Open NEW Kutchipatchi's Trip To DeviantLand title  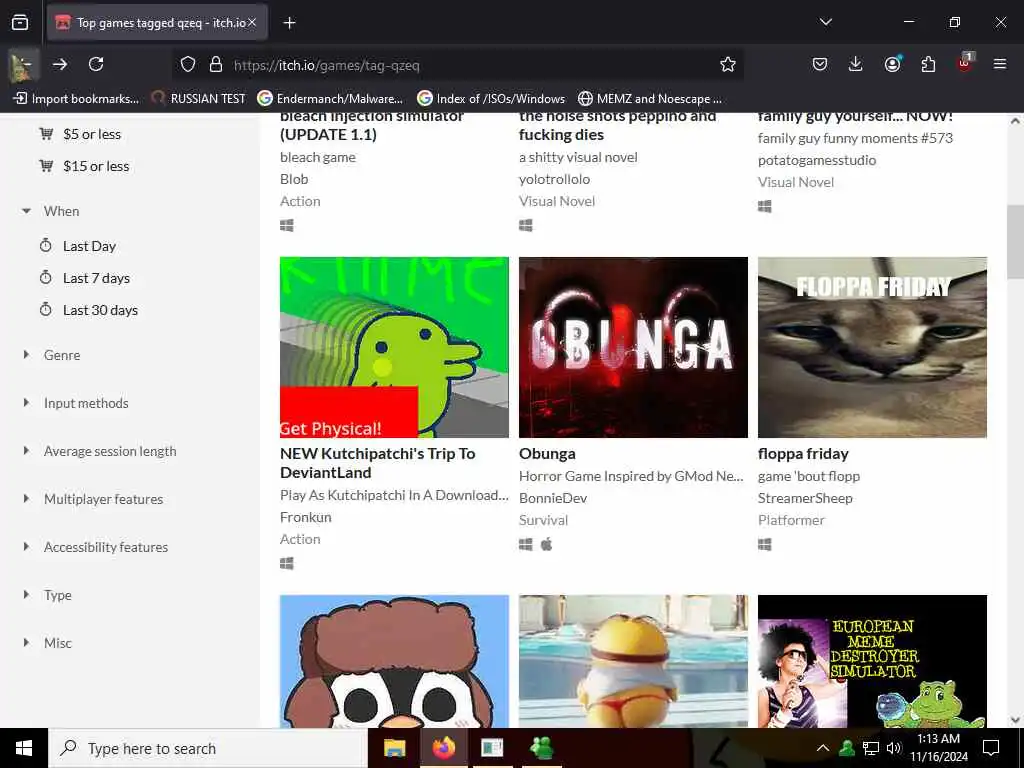[x=377, y=463]
